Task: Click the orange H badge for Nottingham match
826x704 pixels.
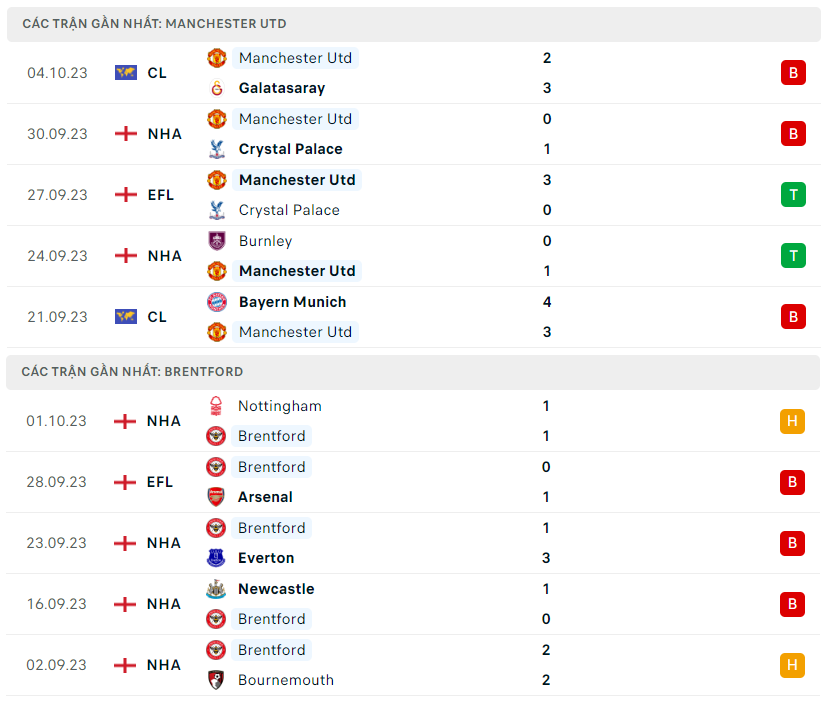Action: [792, 421]
